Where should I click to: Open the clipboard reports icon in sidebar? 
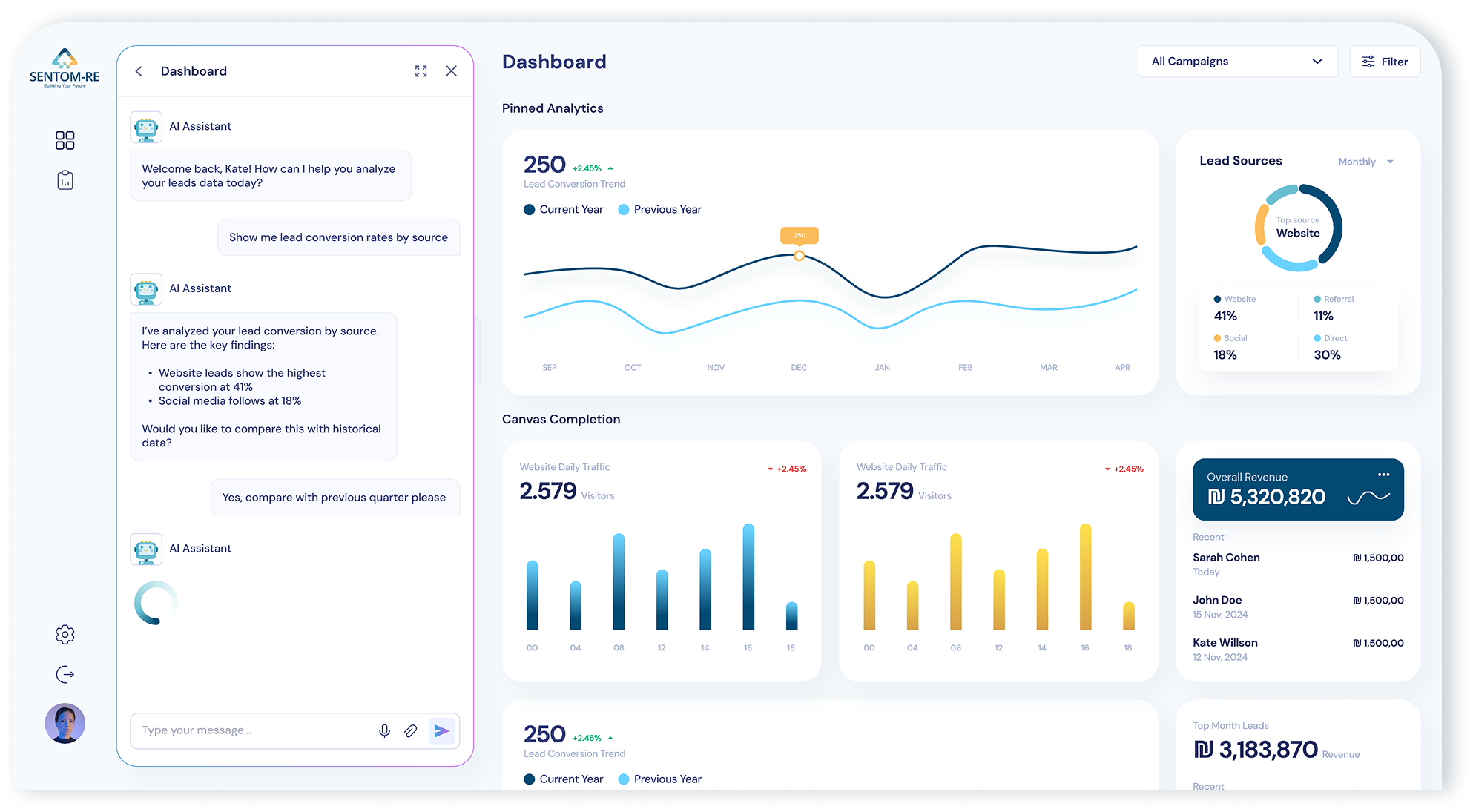(x=65, y=180)
